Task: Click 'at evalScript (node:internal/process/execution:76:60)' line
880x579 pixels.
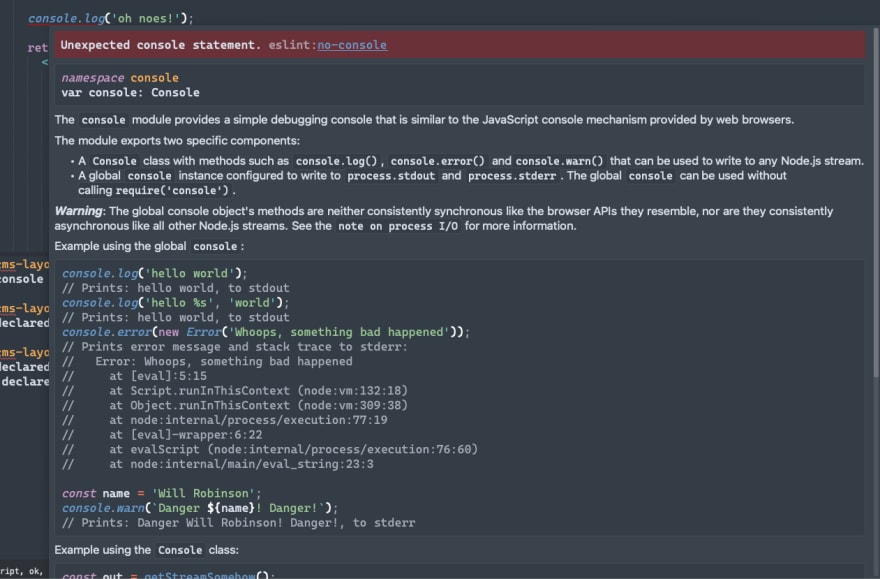Action: coord(270,449)
